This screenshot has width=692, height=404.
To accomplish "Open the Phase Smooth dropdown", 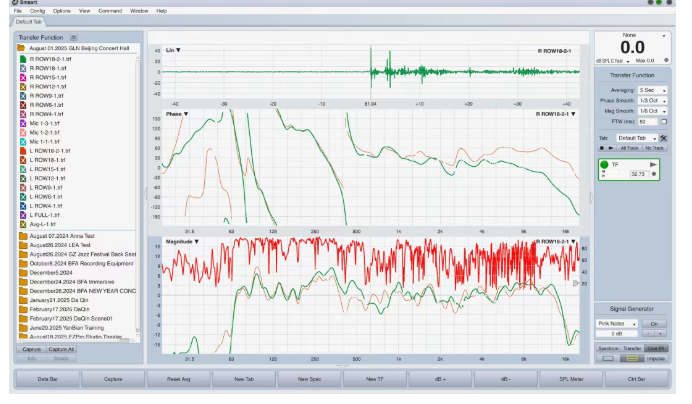I will pyautogui.click(x=652, y=100).
